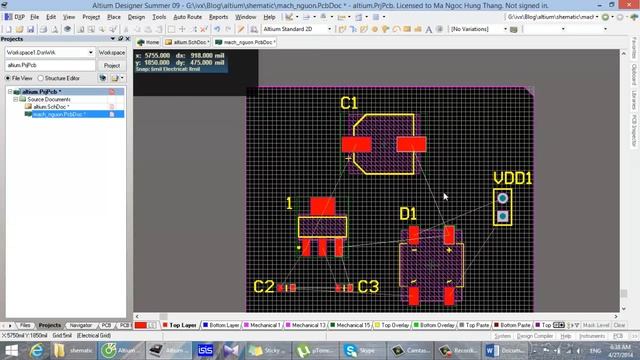Select the File View radio button
640x360 pixels.
[8, 78]
